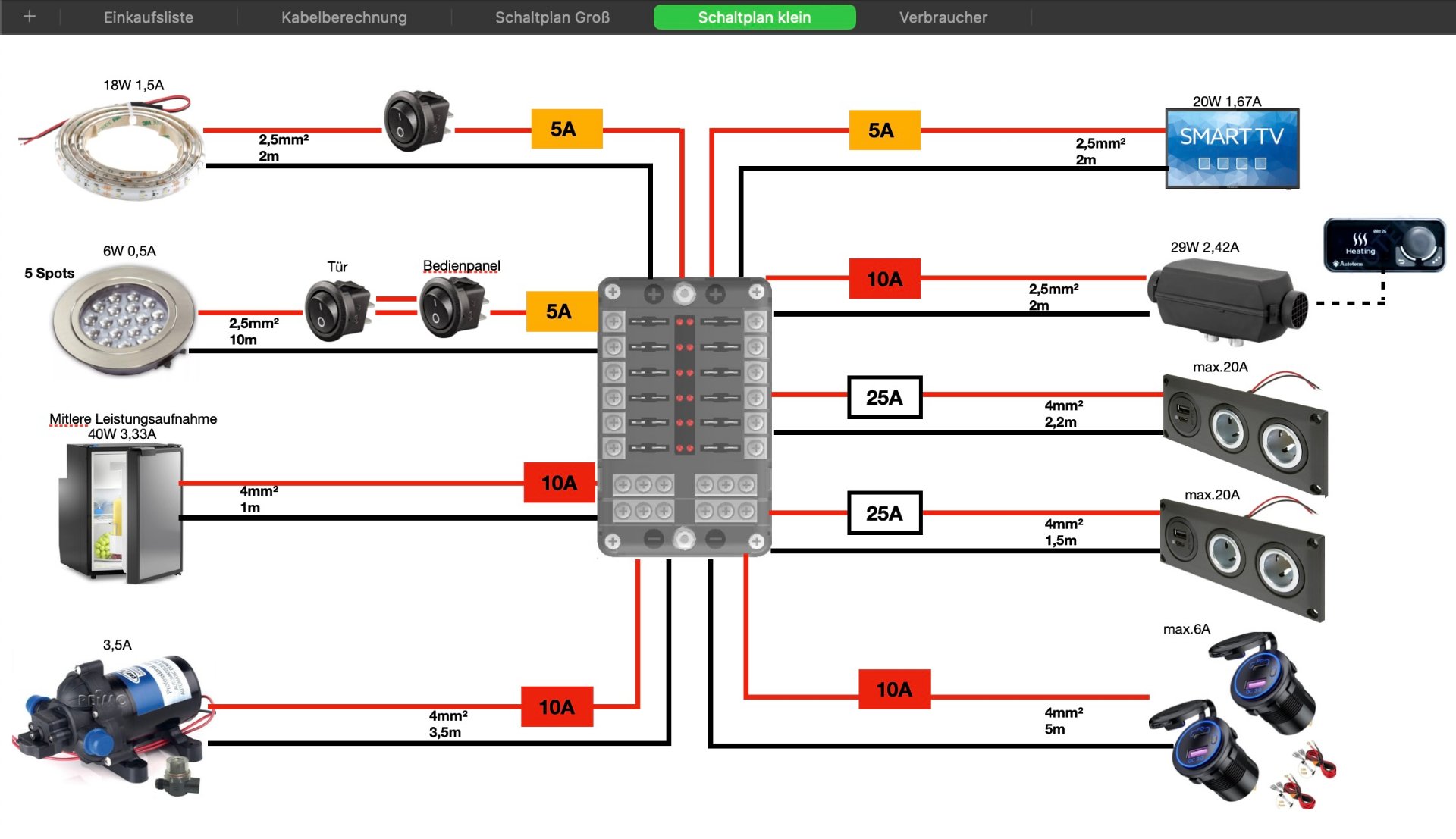Viewport: 1456px width, 839px height.
Task: Click the 5A fuse label for spots
Action: [x=562, y=311]
